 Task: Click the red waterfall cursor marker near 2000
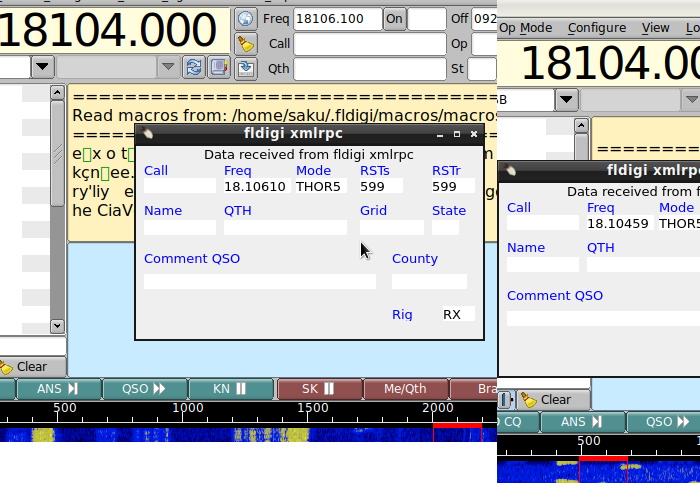point(458,425)
